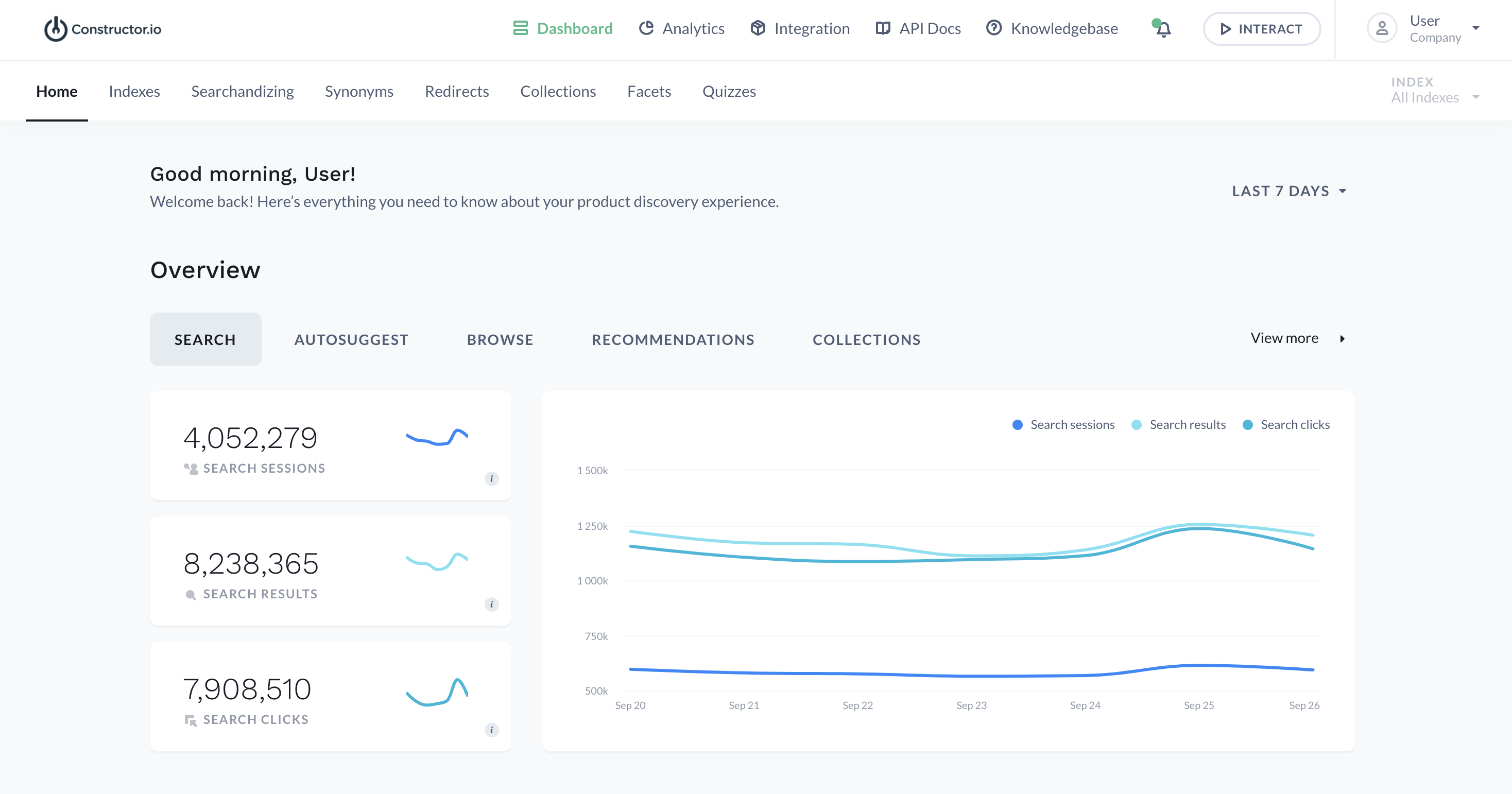
Task: Show info for Search Clicks card
Action: [491, 730]
